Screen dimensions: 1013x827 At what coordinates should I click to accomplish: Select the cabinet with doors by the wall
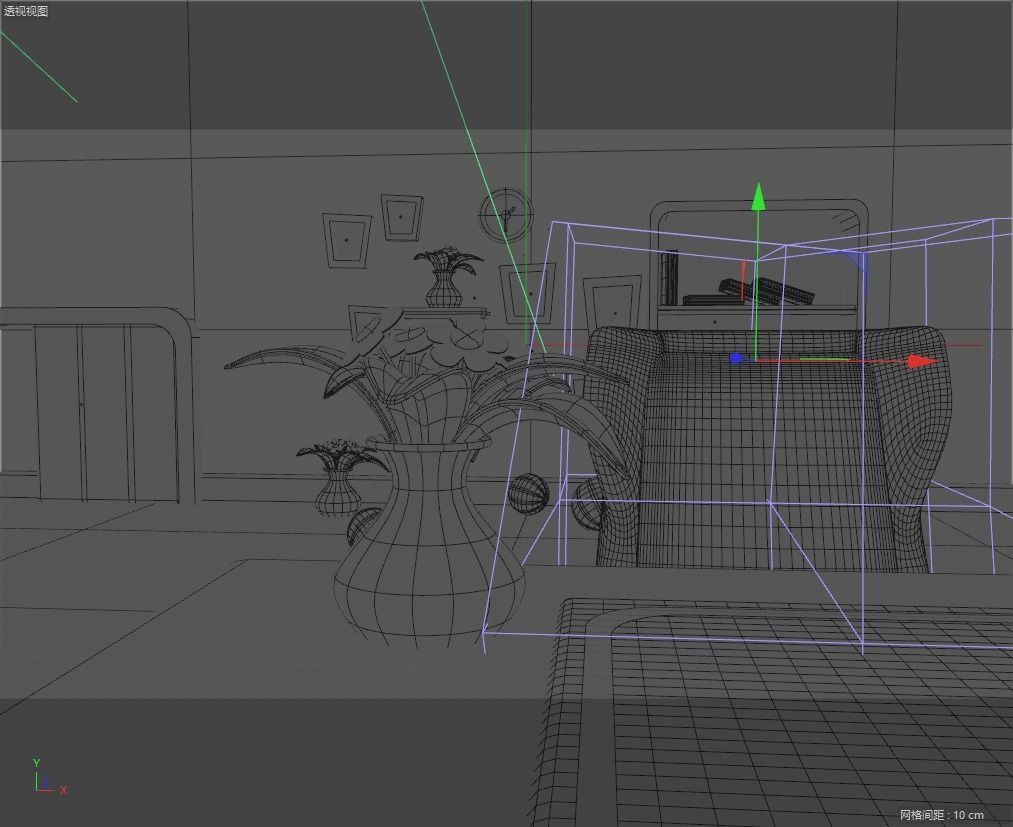(97, 406)
